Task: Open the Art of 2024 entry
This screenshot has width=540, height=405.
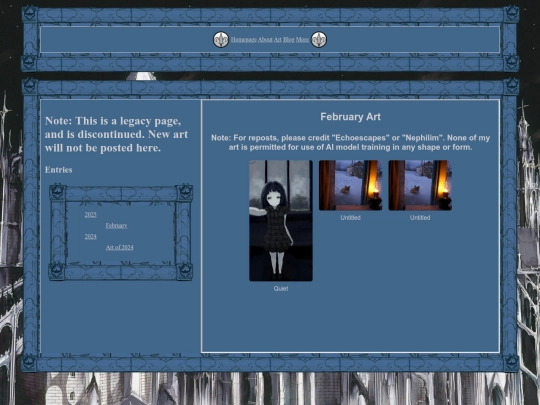Action: [120, 247]
